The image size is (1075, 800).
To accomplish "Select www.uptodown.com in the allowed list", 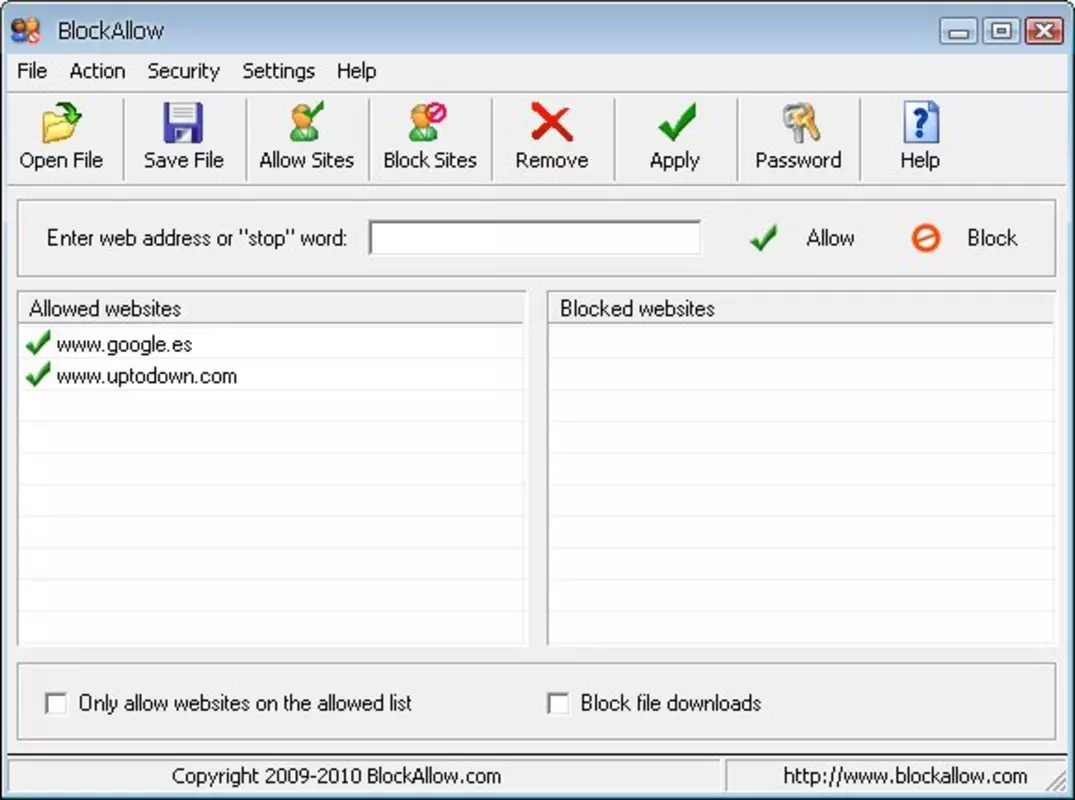I will (x=147, y=376).
